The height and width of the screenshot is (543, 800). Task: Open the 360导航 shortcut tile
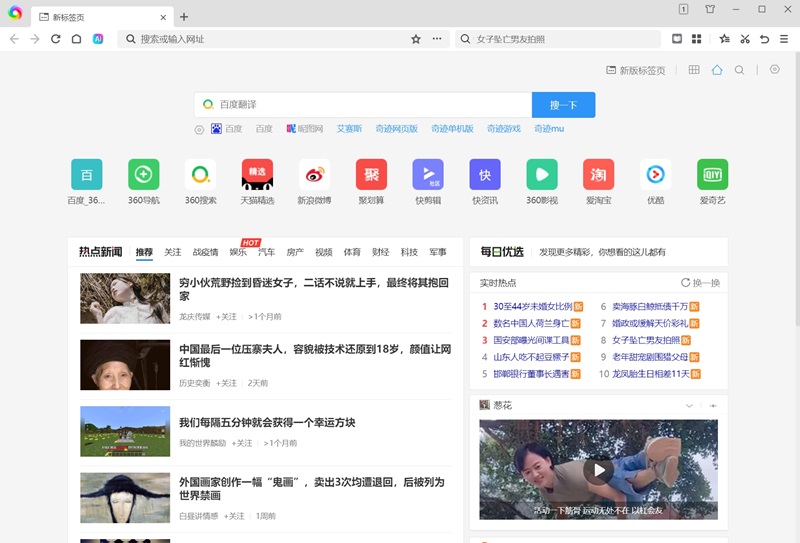(x=143, y=182)
